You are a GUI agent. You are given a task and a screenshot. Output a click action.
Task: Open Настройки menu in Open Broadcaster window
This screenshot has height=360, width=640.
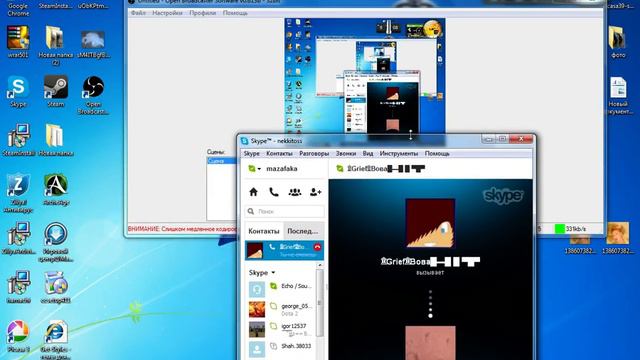point(167,13)
